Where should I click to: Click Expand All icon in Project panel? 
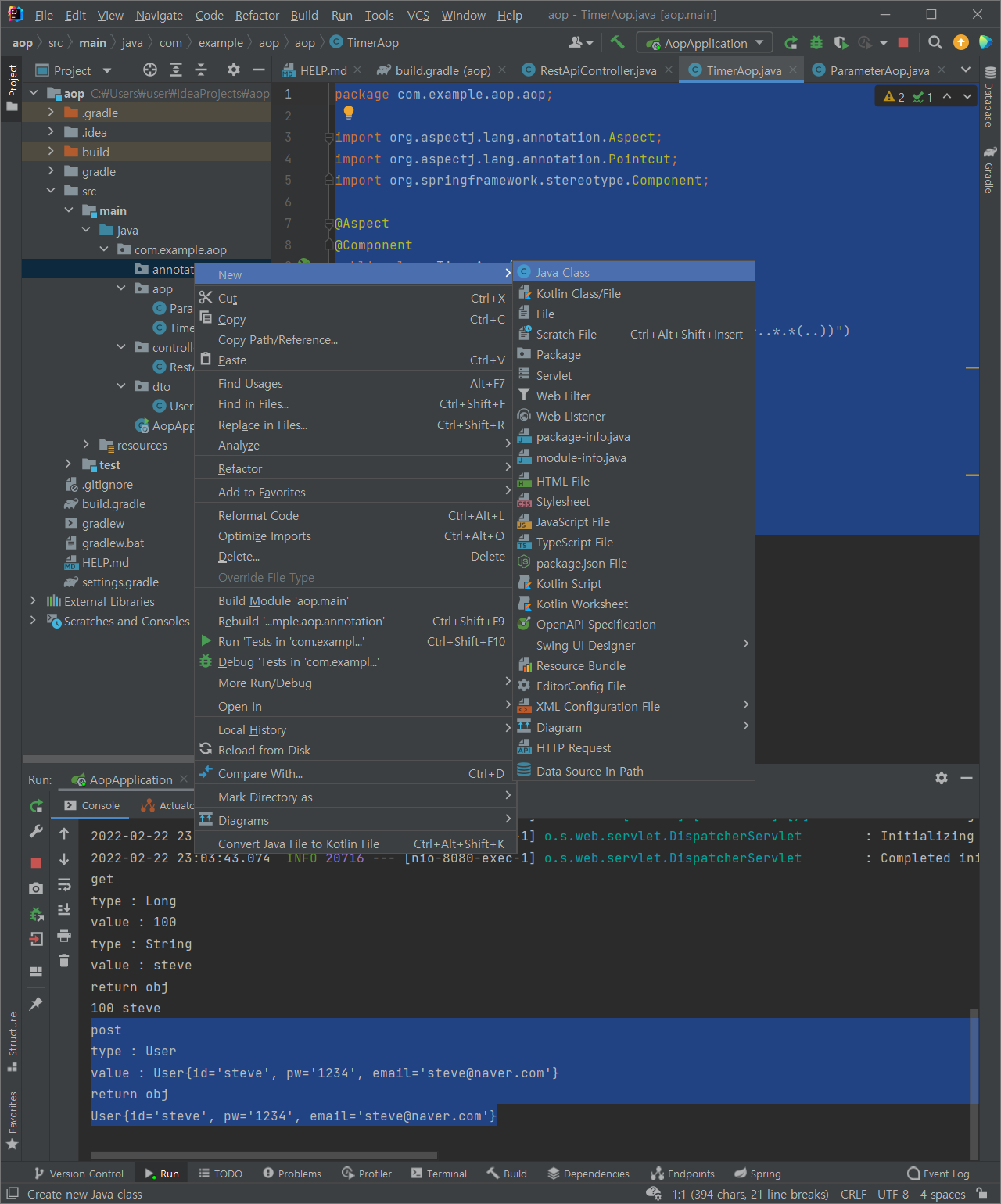coord(176,70)
